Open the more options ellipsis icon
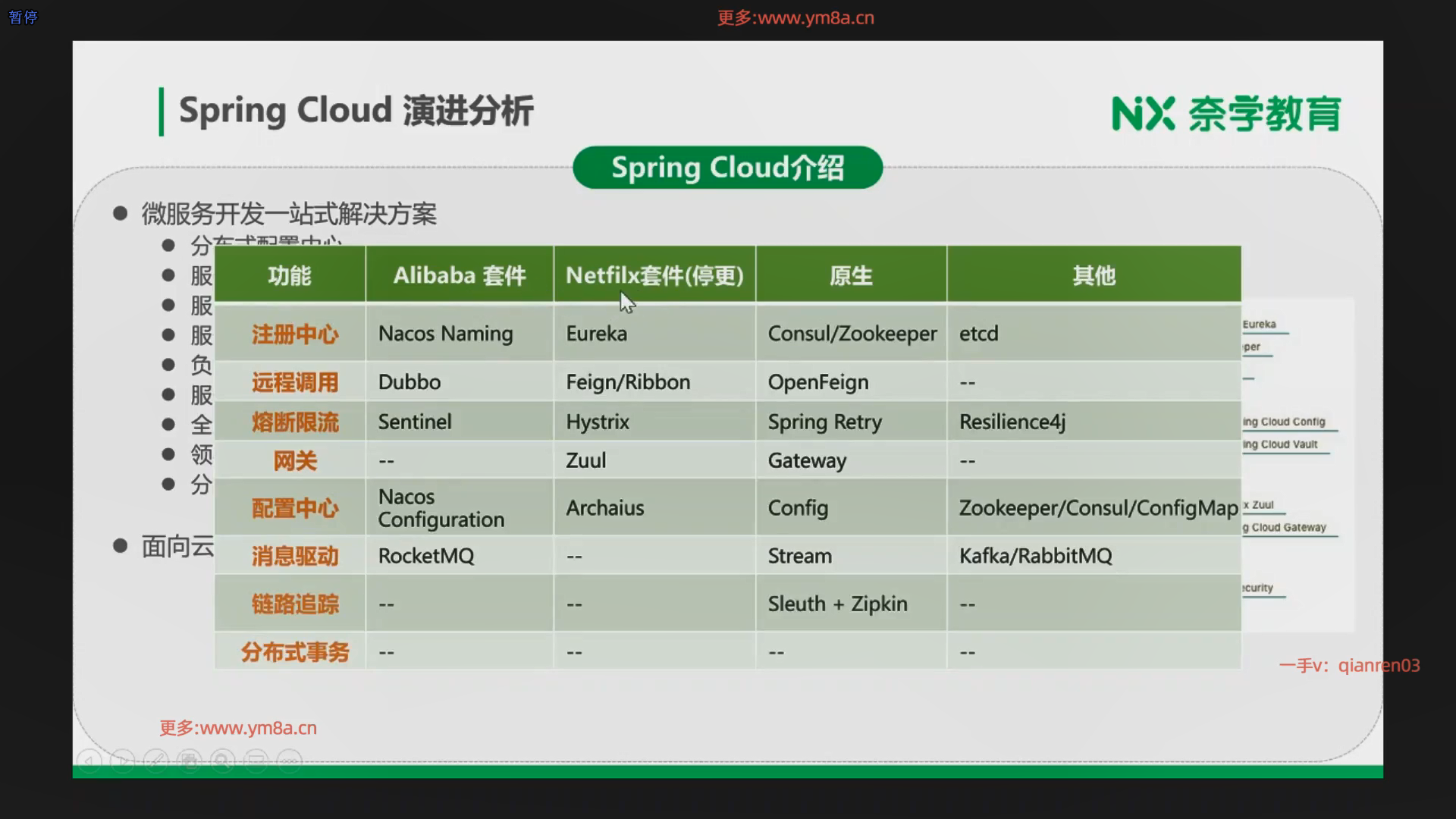 [290, 760]
